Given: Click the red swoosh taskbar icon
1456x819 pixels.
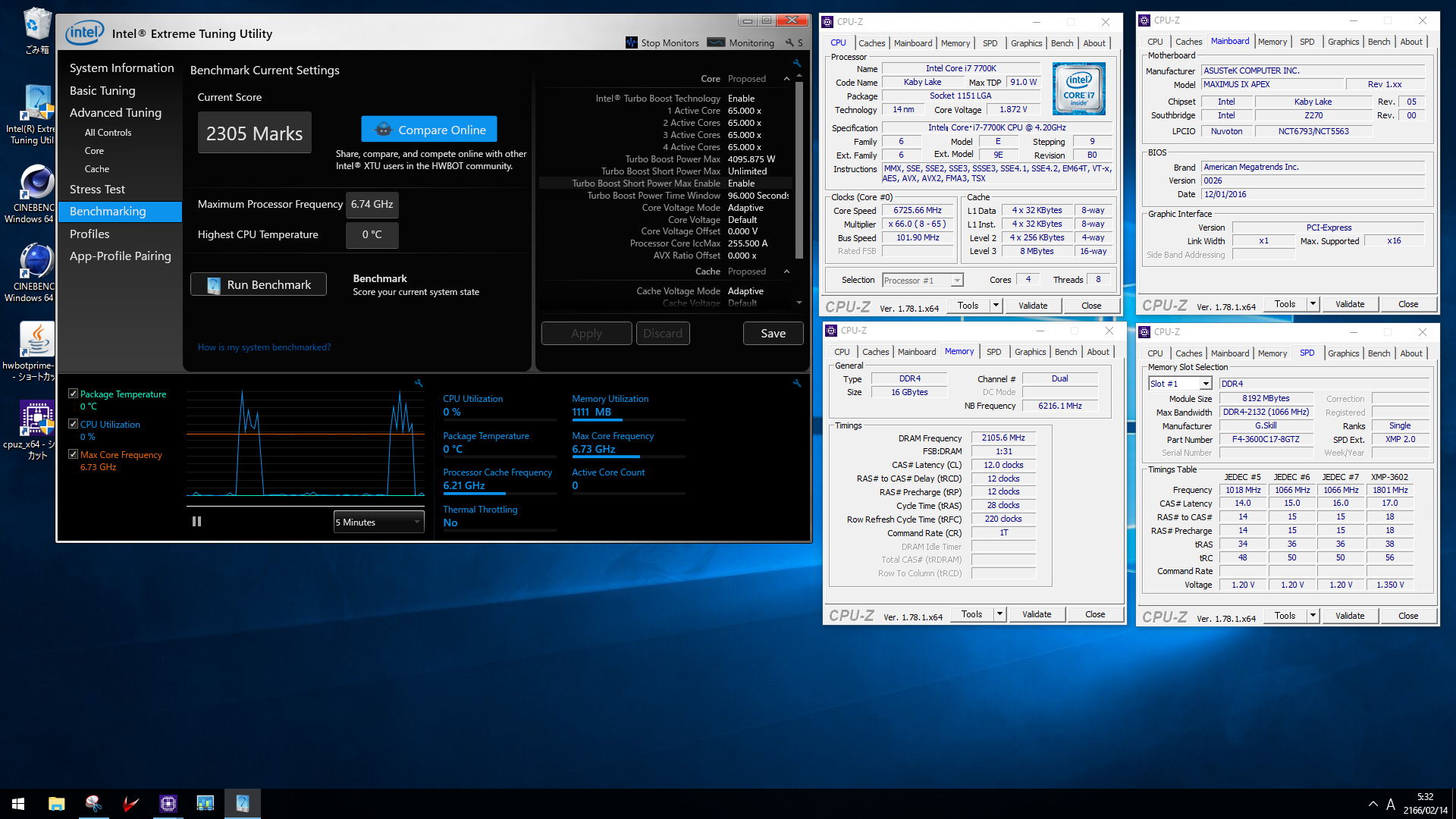Looking at the screenshot, I should pos(131,804).
